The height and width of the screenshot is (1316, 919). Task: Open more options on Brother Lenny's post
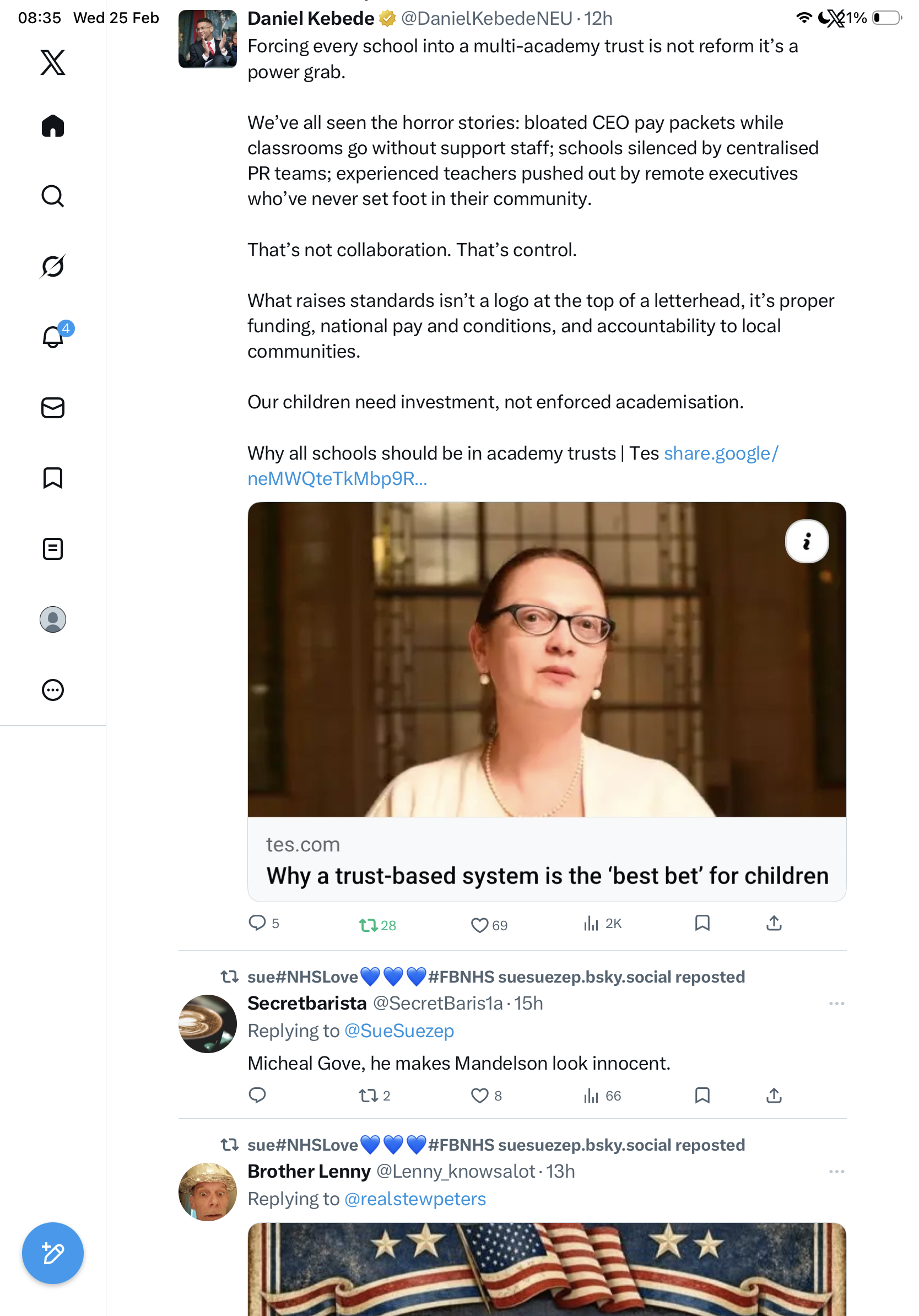tap(836, 1172)
